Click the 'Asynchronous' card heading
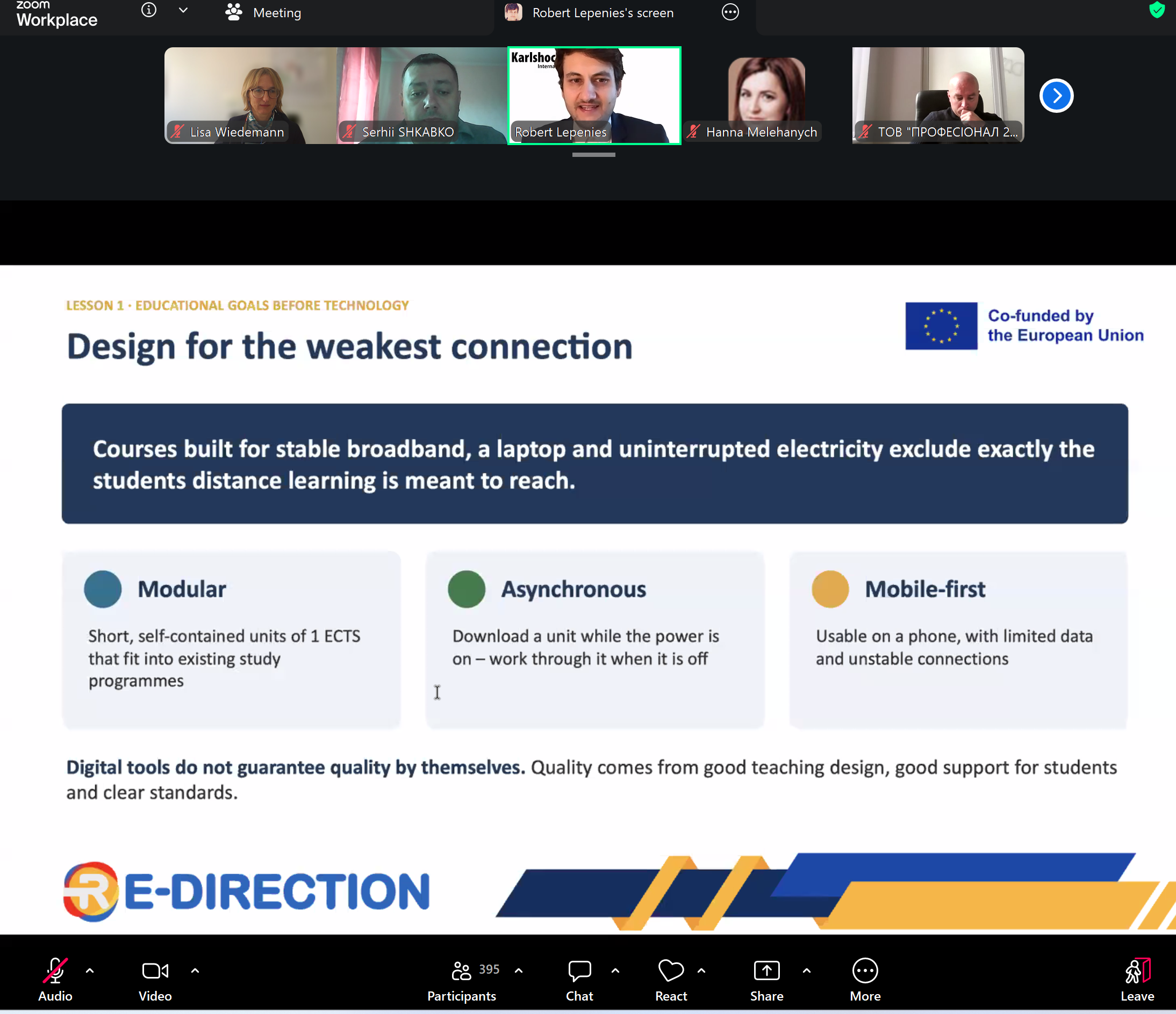The width and height of the screenshot is (1176, 1014). pyautogui.click(x=573, y=589)
